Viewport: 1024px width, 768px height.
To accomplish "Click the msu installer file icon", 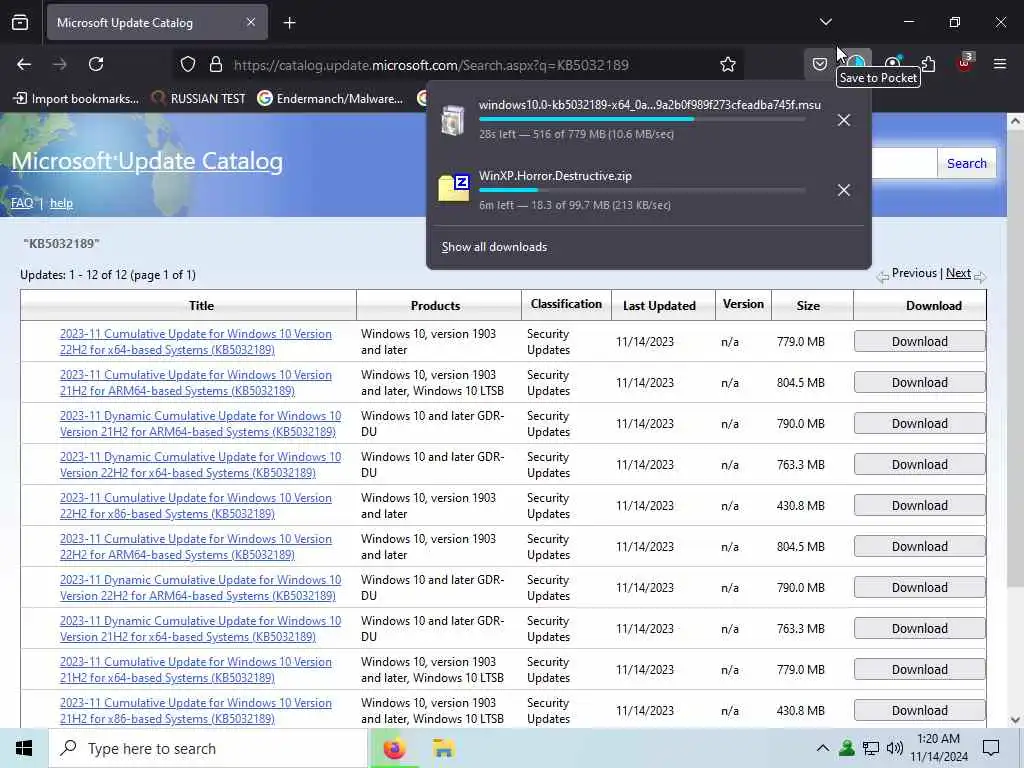I will pos(453,120).
